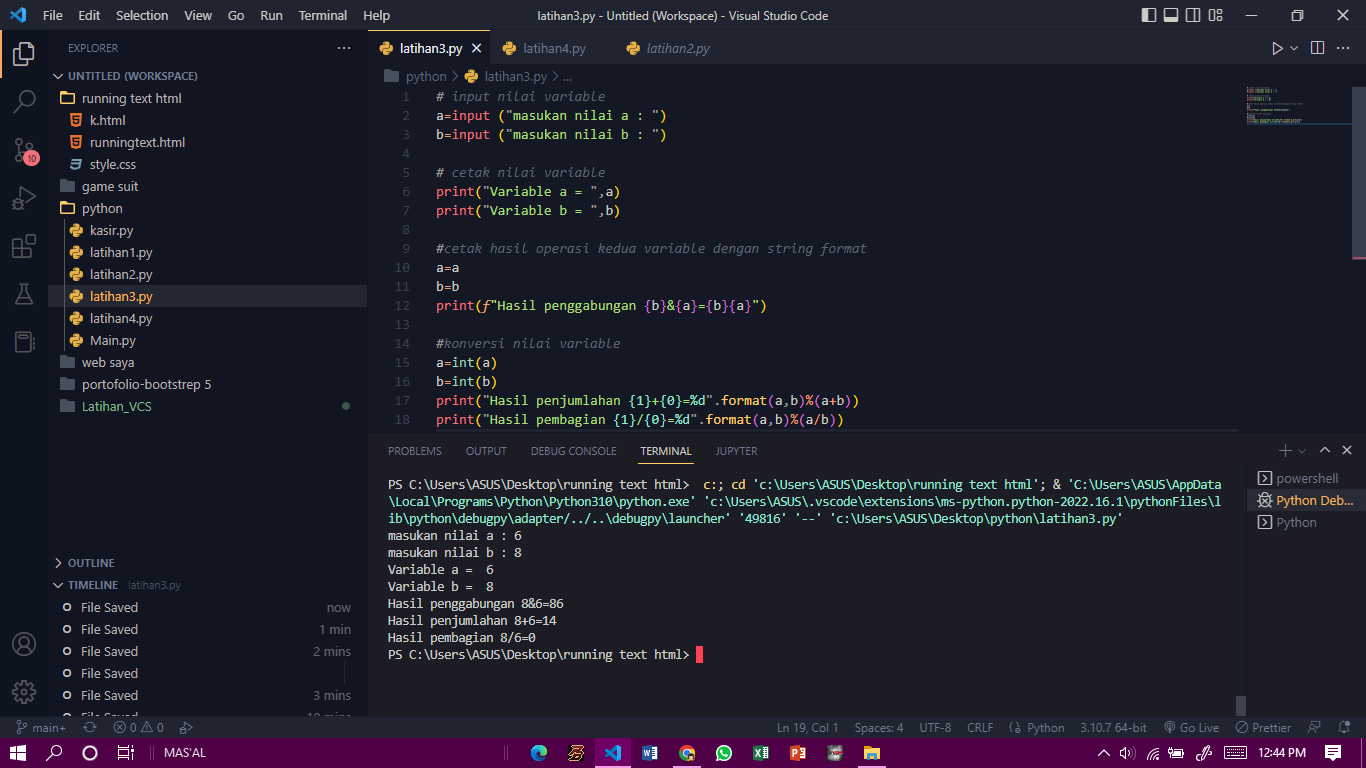Click the Accounts icon above settings
1366x768 pixels.
point(24,646)
